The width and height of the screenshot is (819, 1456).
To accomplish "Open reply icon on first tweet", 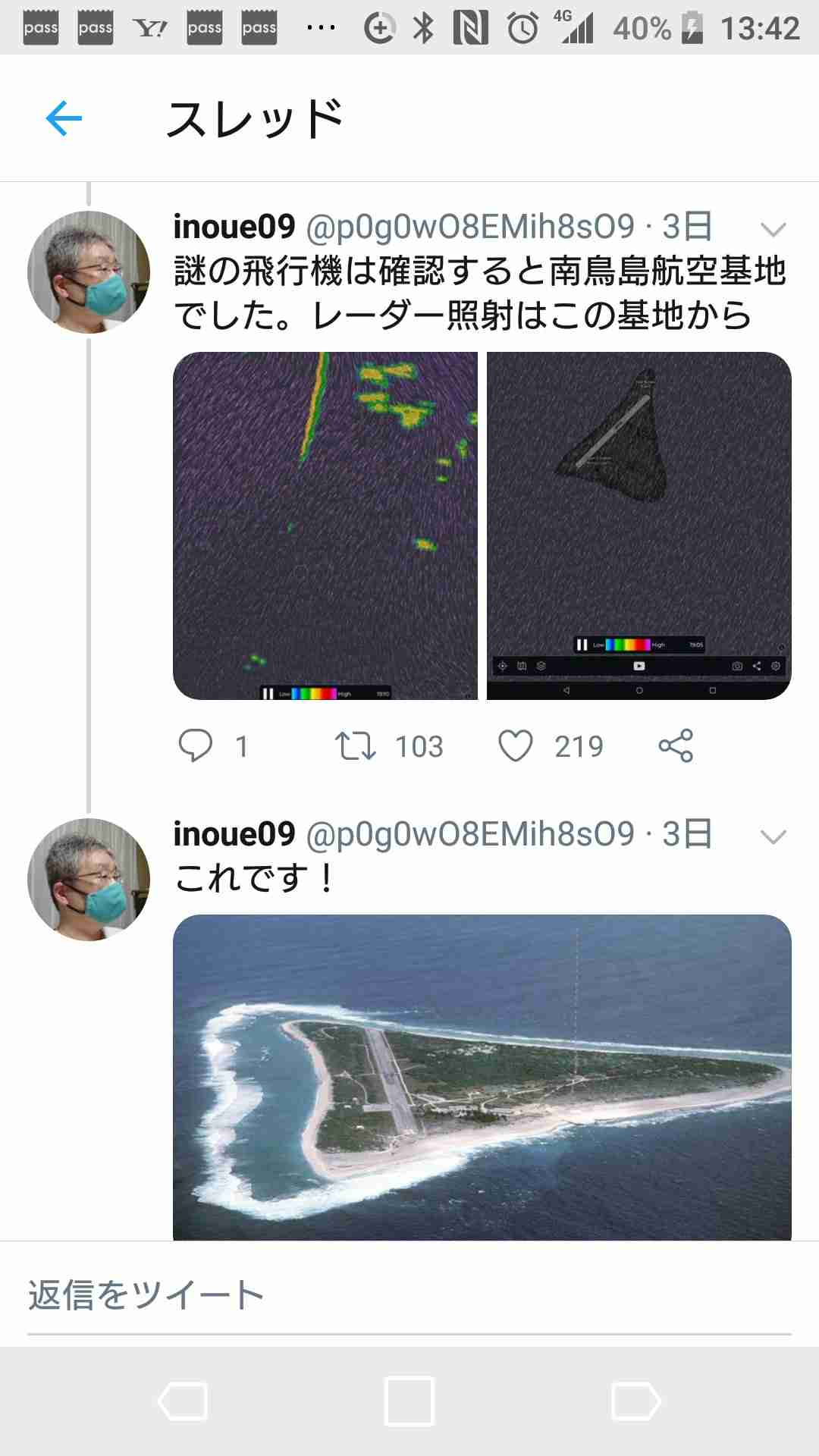I will (195, 745).
